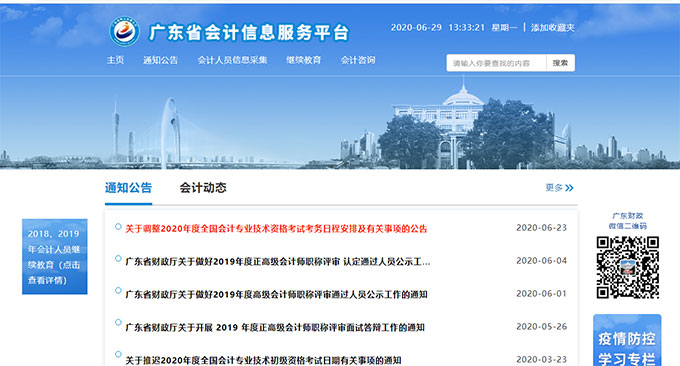Open the 疫情防控学习专栏 banner

coord(627,340)
